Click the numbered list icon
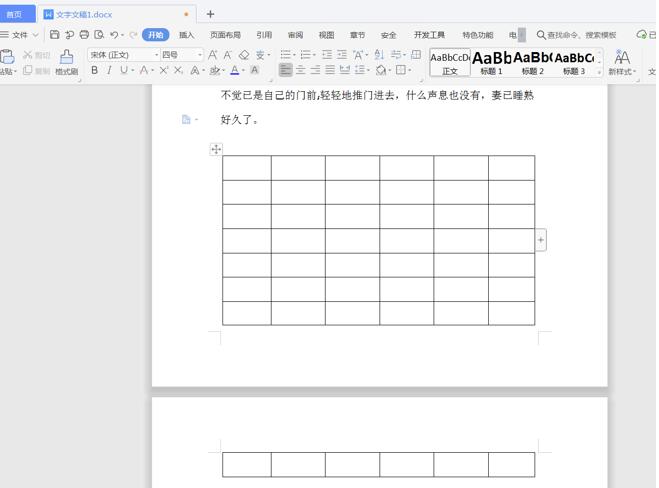The height and width of the screenshot is (488, 659). (306, 55)
